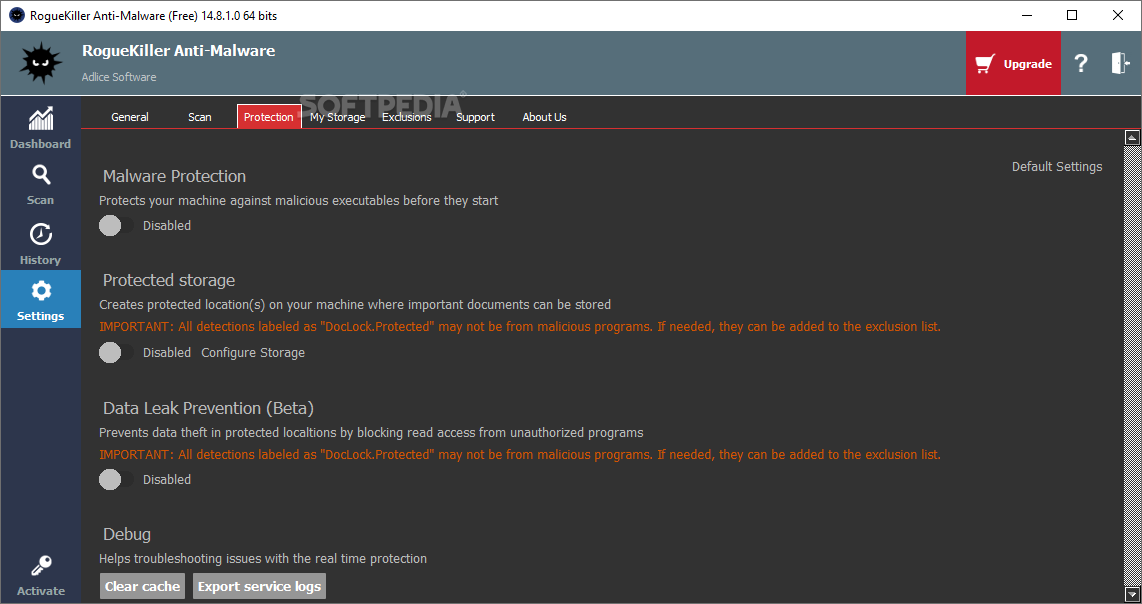
Task: Click 'Protects your machine against malicious executables' text
Action: [299, 200]
